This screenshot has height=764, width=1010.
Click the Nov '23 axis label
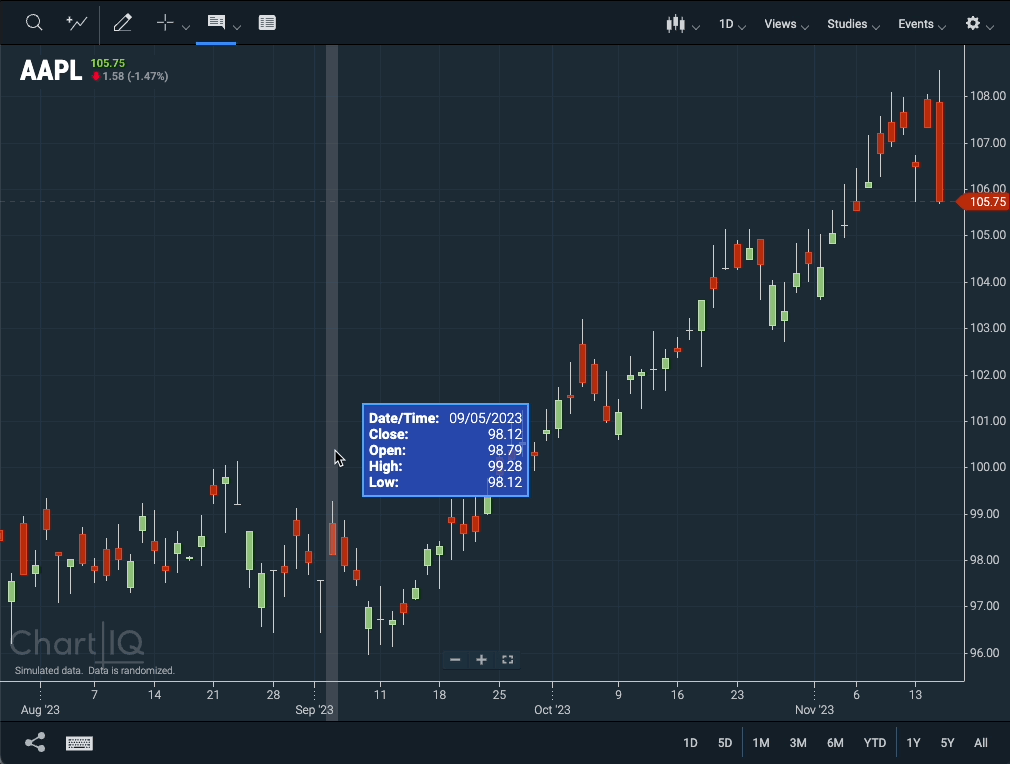[814, 710]
